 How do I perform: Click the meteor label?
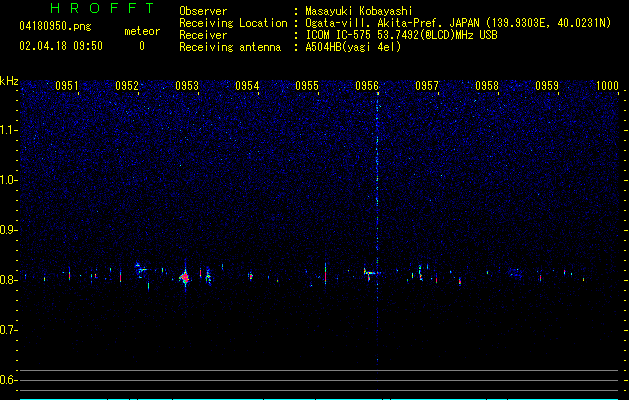pos(142,31)
